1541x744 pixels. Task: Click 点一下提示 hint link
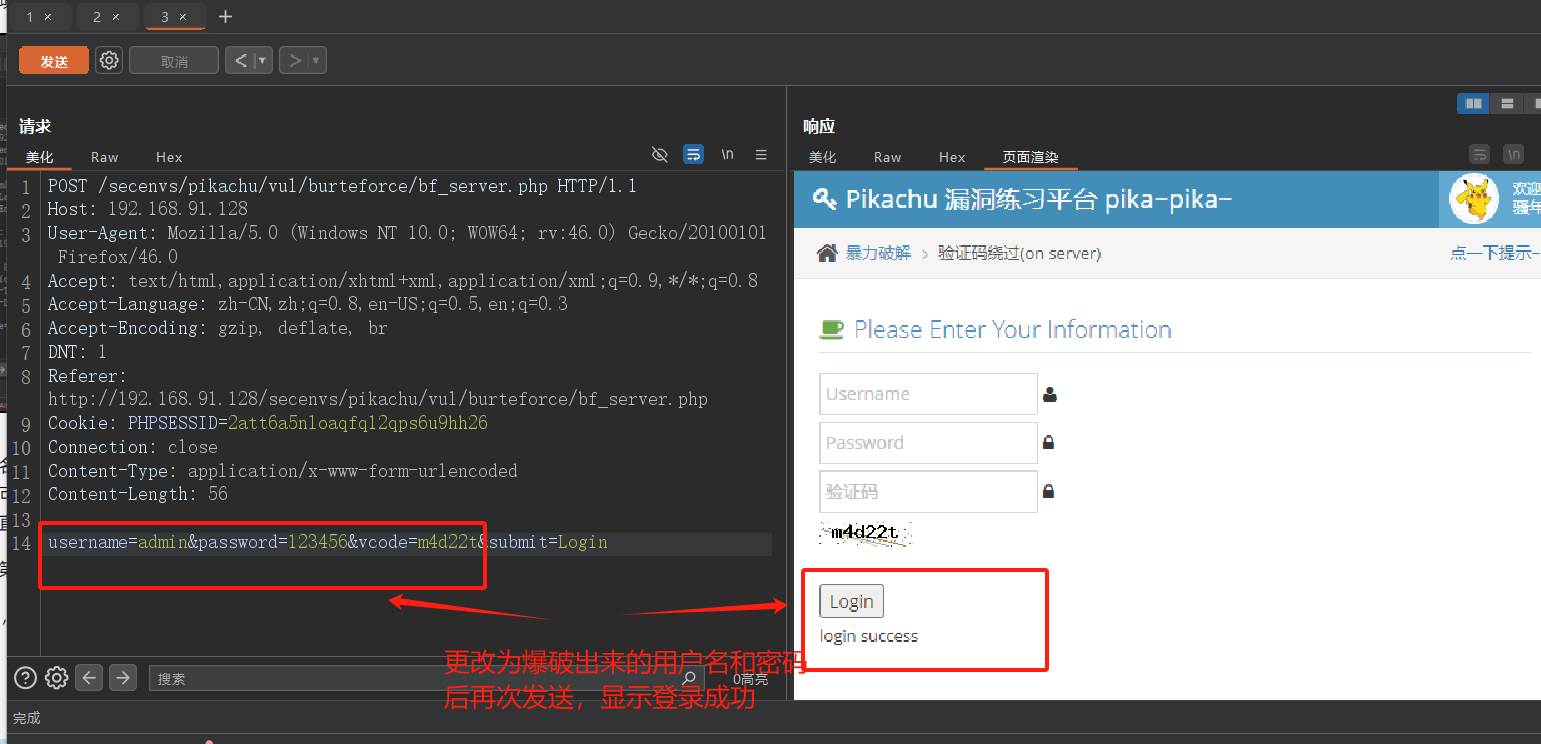pos(1495,253)
